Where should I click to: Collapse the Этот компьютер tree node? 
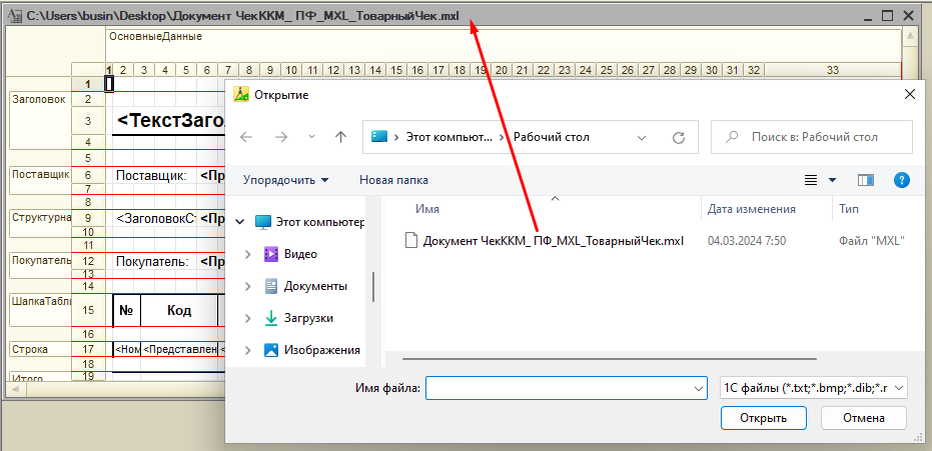(240, 222)
